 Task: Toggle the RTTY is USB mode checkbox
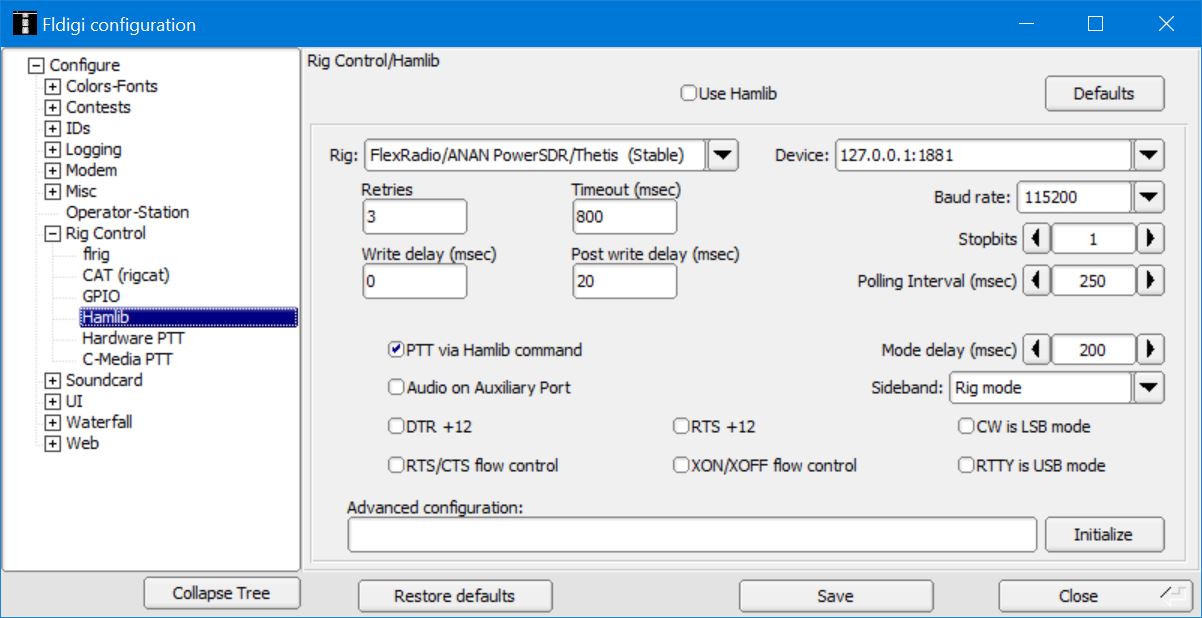pyautogui.click(x=966, y=465)
